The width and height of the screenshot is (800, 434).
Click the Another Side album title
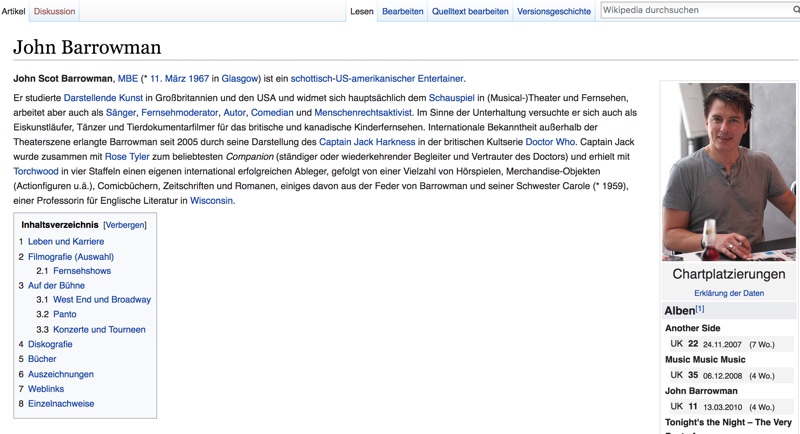pyautogui.click(x=692, y=328)
